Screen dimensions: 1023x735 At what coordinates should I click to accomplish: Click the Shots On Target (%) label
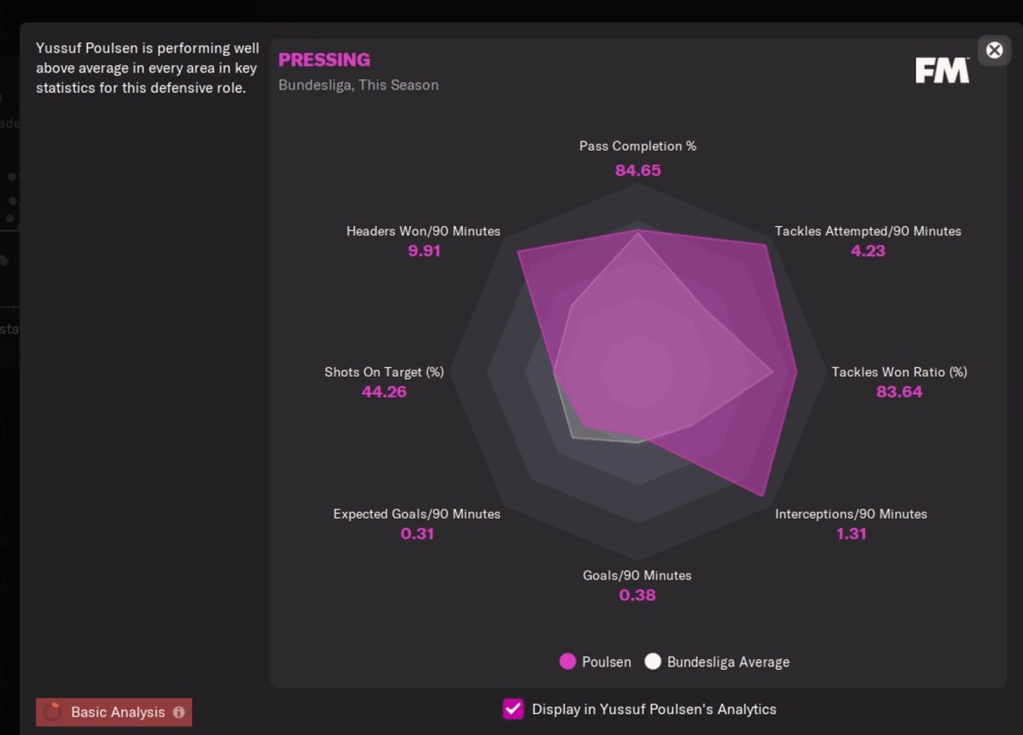(x=384, y=372)
